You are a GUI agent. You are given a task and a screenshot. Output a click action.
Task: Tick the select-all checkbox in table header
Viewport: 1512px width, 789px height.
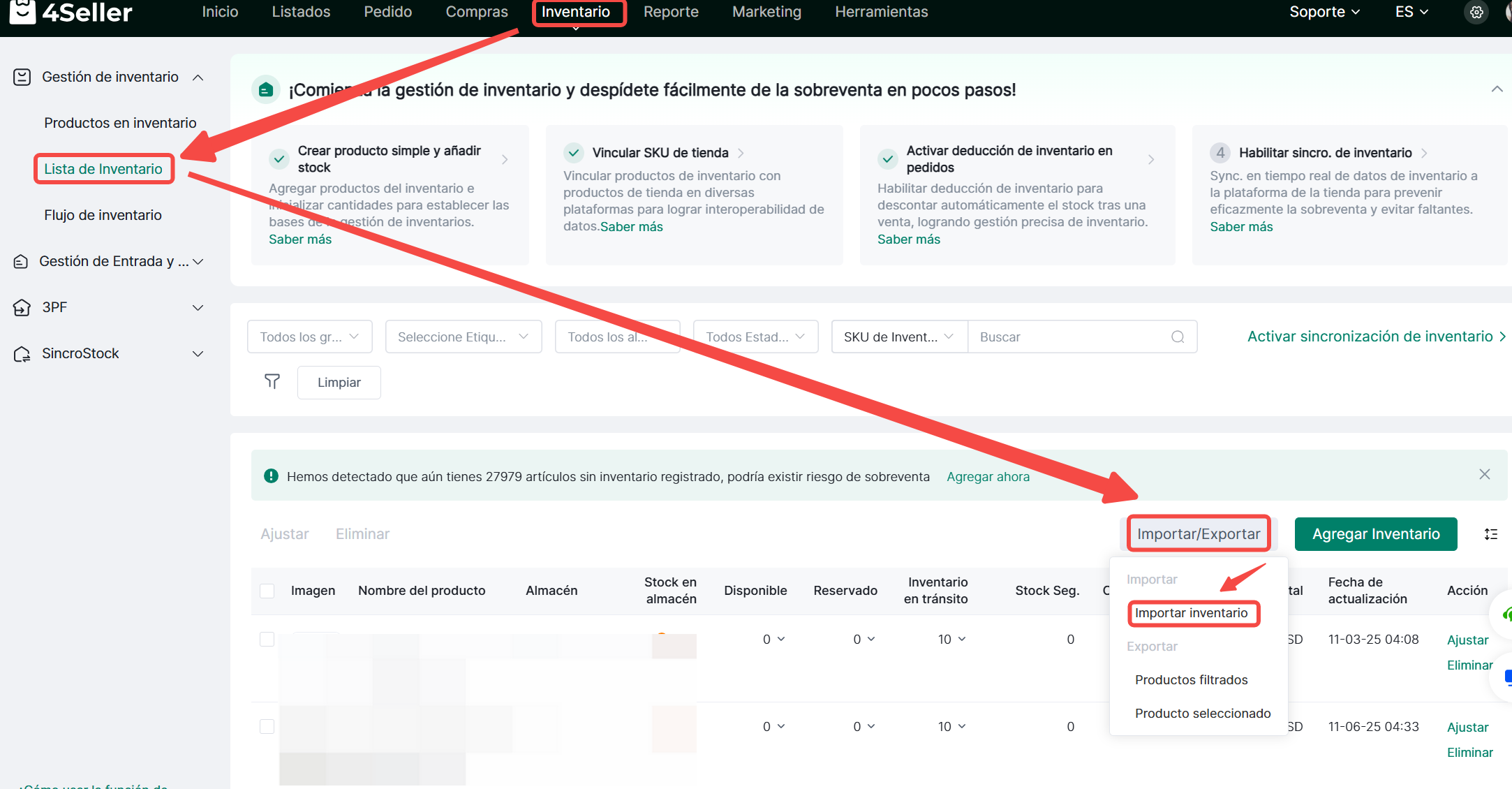click(267, 591)
